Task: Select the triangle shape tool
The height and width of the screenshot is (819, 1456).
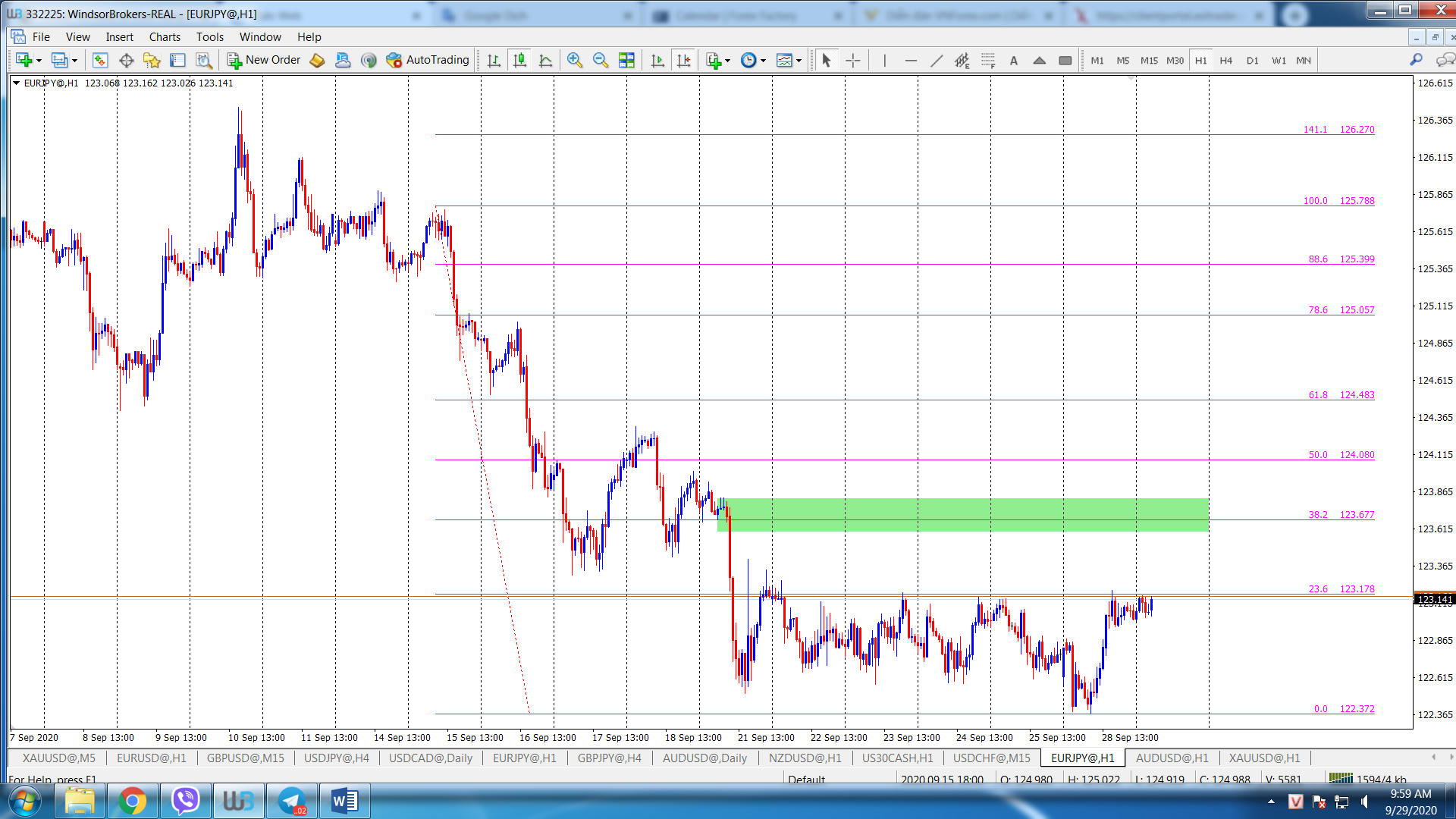Action: coord(1040,60)
